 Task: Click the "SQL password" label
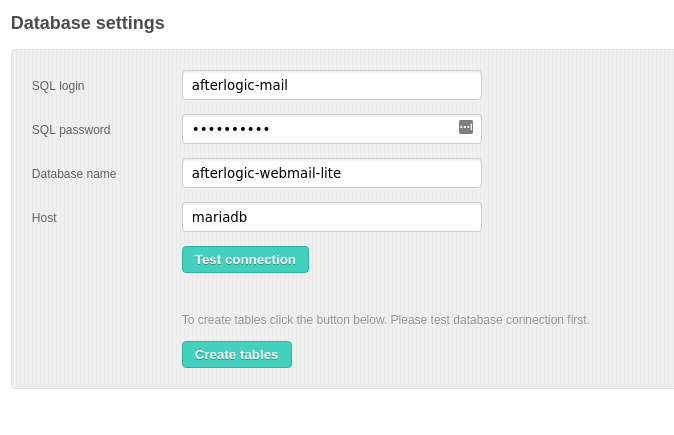click(x=71, y=130)
